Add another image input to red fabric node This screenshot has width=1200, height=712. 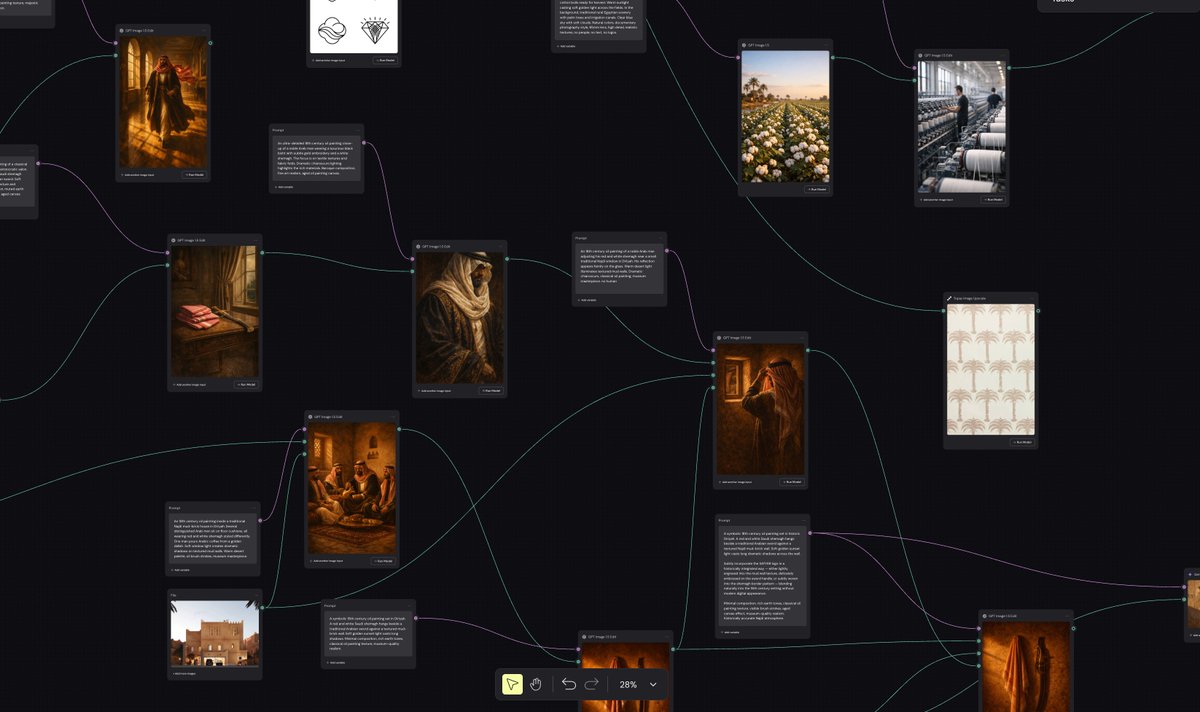190,384
